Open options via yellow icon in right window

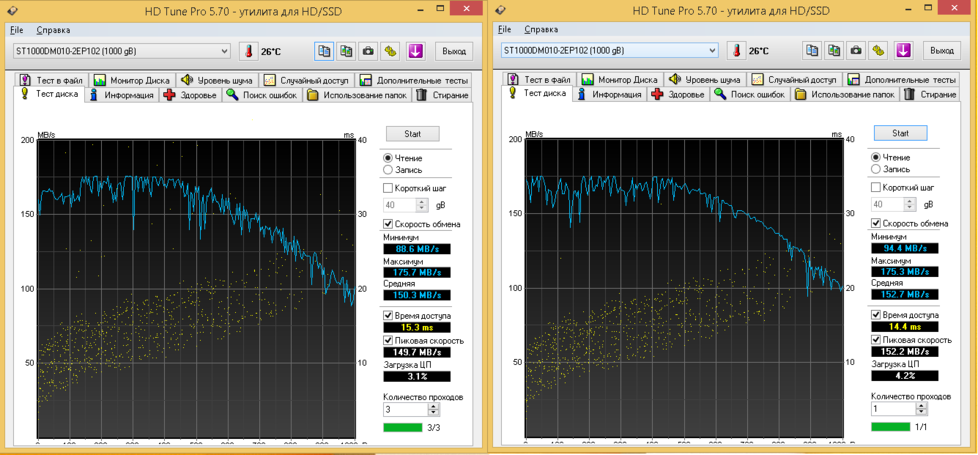878,51
